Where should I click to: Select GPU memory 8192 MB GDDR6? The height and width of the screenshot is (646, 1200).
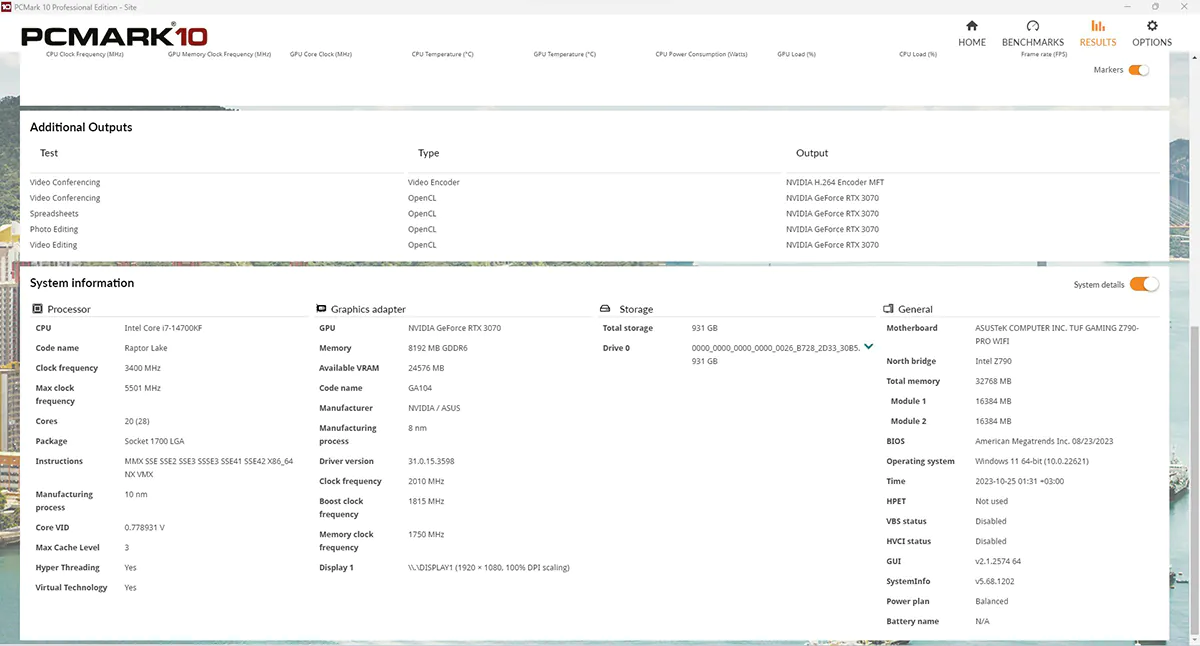coord(438,348)
